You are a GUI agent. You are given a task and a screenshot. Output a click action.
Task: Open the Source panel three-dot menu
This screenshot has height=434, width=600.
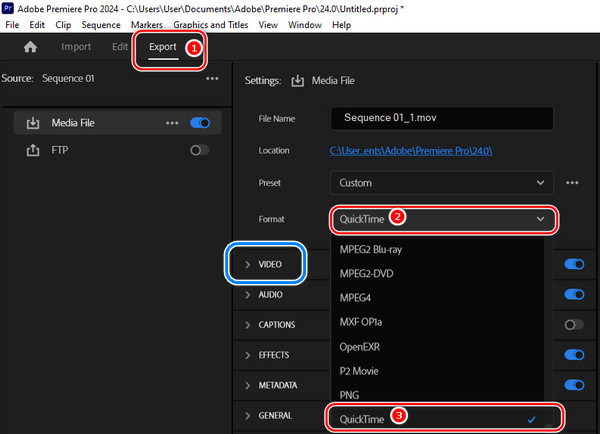(x=212, y=78)
